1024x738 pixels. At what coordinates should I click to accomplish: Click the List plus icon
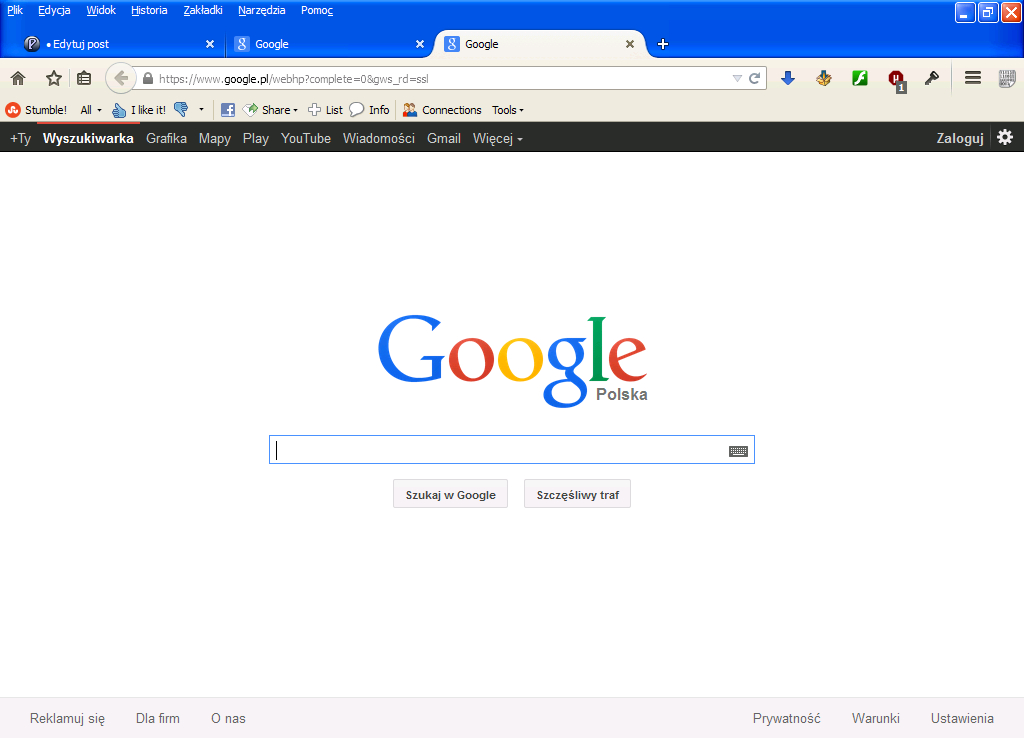(325, 110)
